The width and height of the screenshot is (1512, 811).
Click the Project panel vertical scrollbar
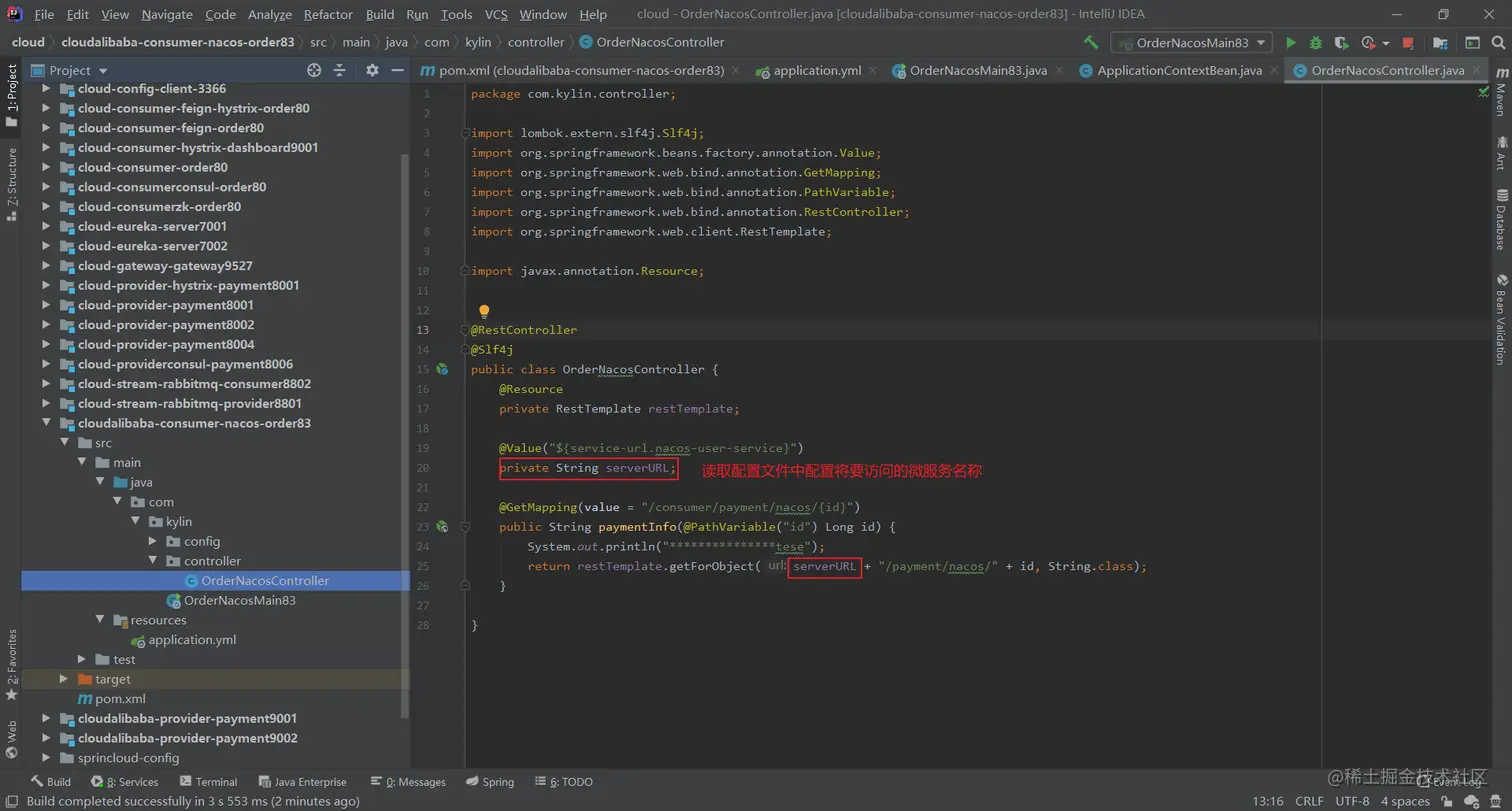405,435
